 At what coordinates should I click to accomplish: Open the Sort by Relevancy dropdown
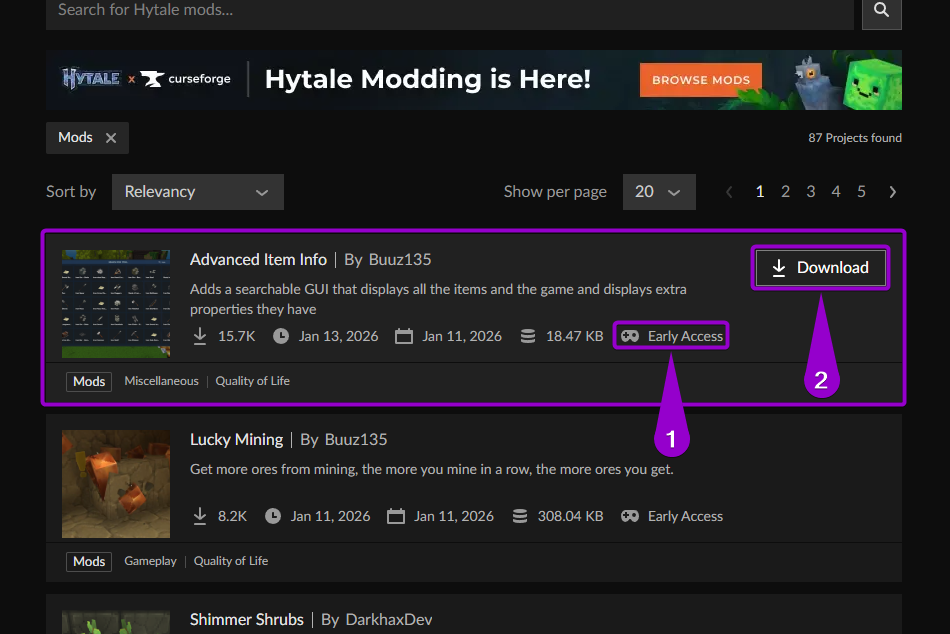coord(197,191)
